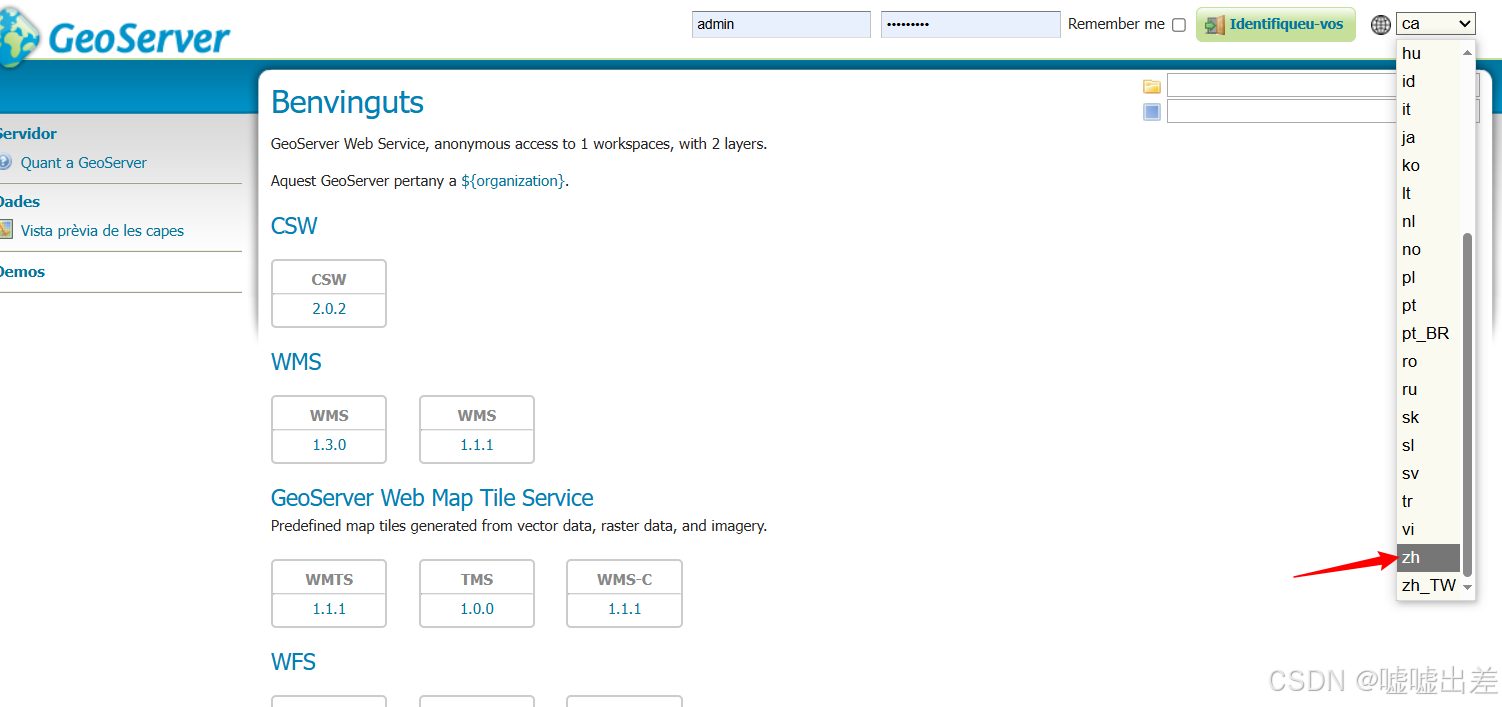The width and height of the screenshot is (1502, 707).
Task: Click the admin username field
Action: pos(781,24)
